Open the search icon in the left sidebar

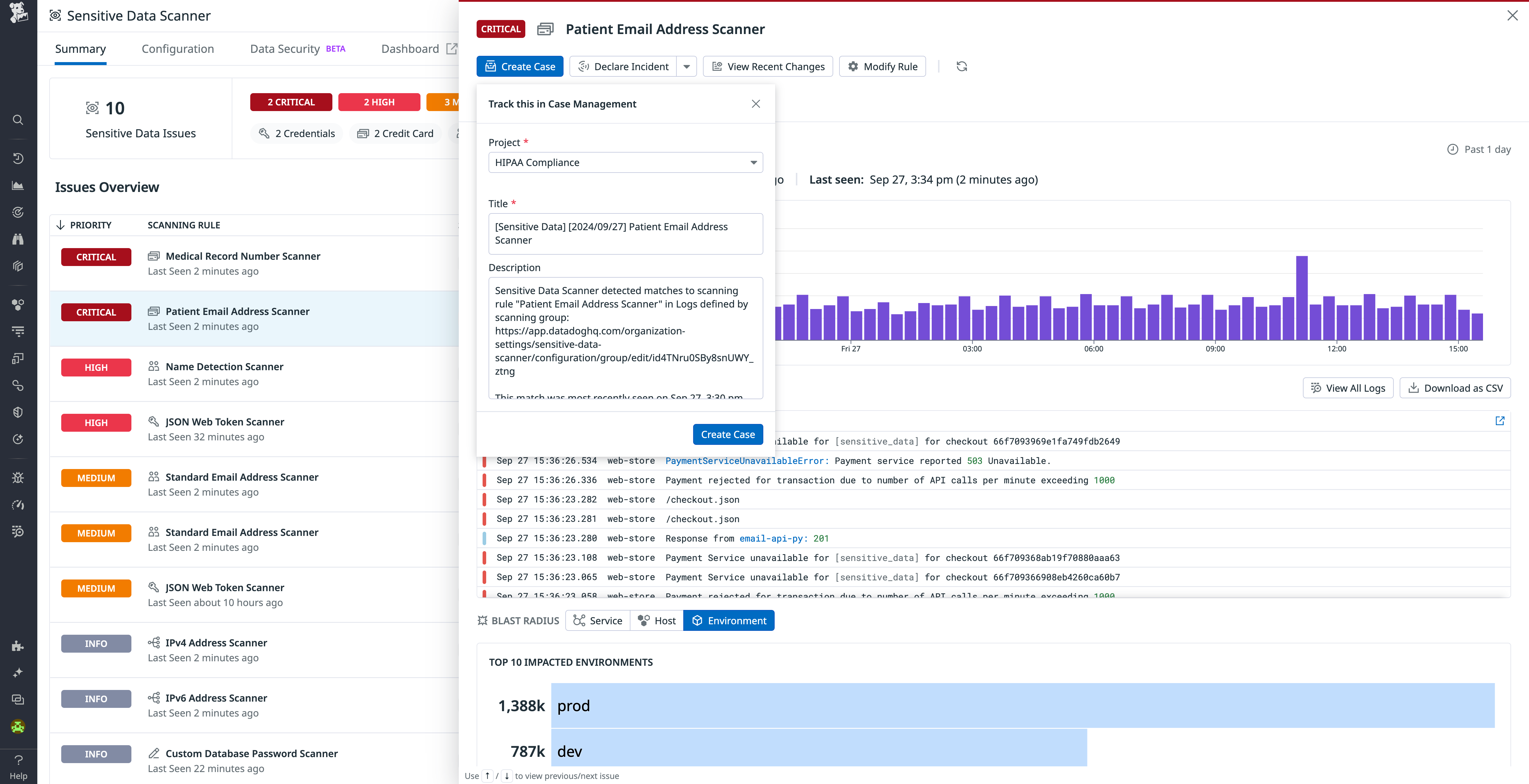[x=18, y=119]
